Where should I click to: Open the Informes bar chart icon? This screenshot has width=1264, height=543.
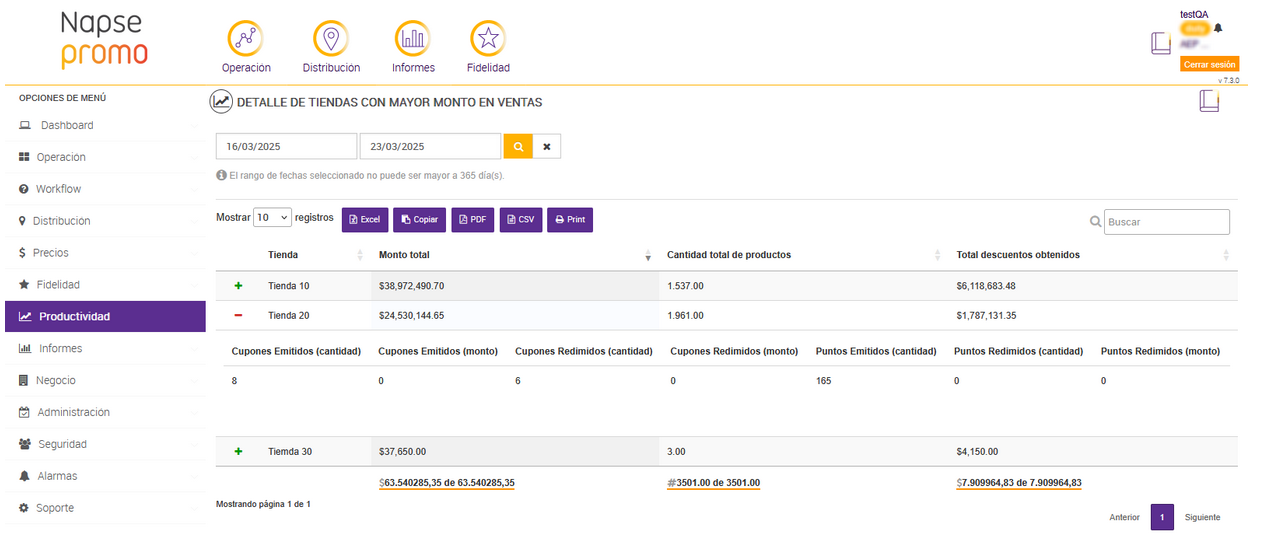click(413, 39)
